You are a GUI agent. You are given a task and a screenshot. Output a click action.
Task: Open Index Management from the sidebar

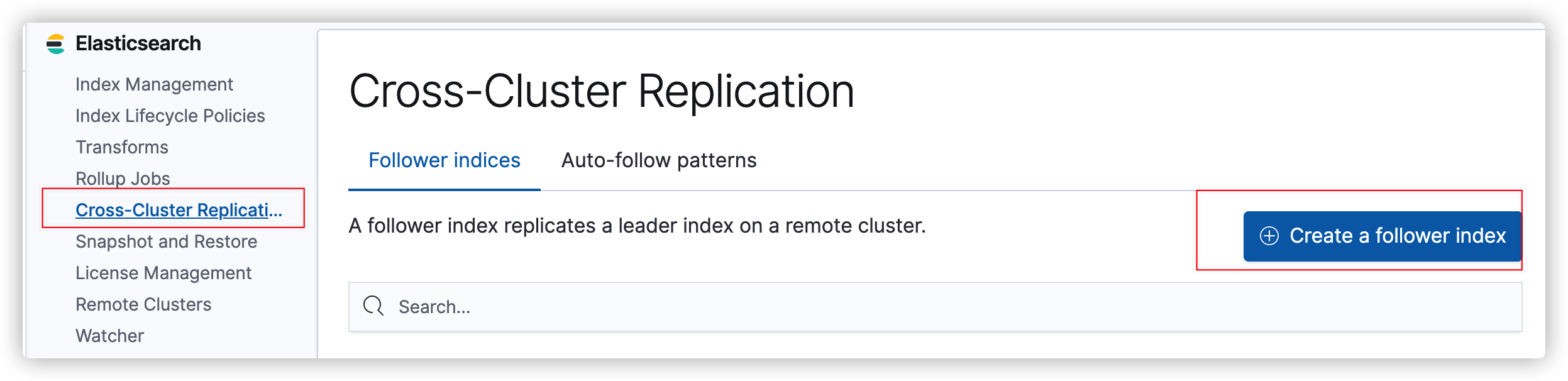155,84
